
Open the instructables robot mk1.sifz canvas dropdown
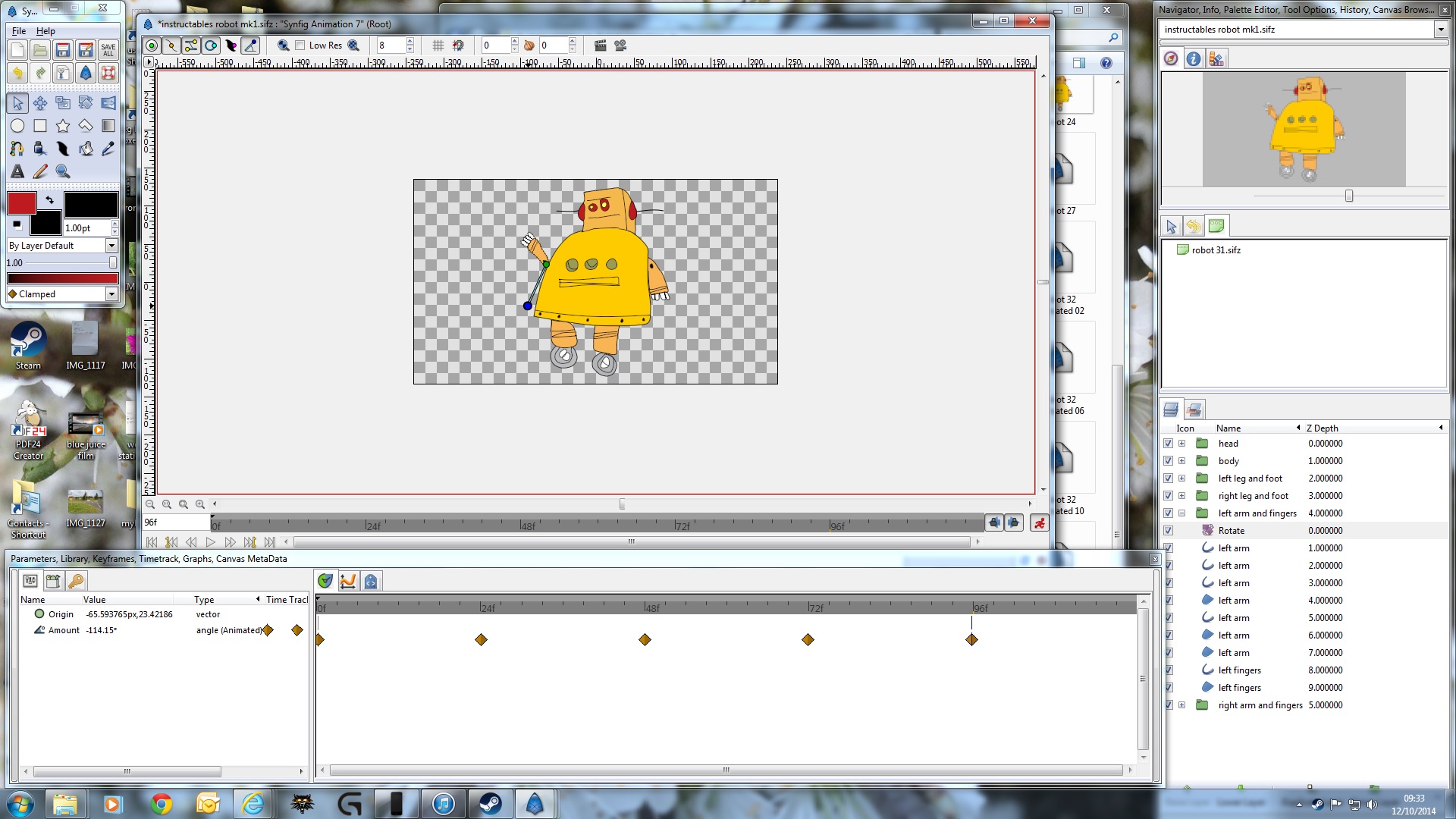click(1440, 30)
